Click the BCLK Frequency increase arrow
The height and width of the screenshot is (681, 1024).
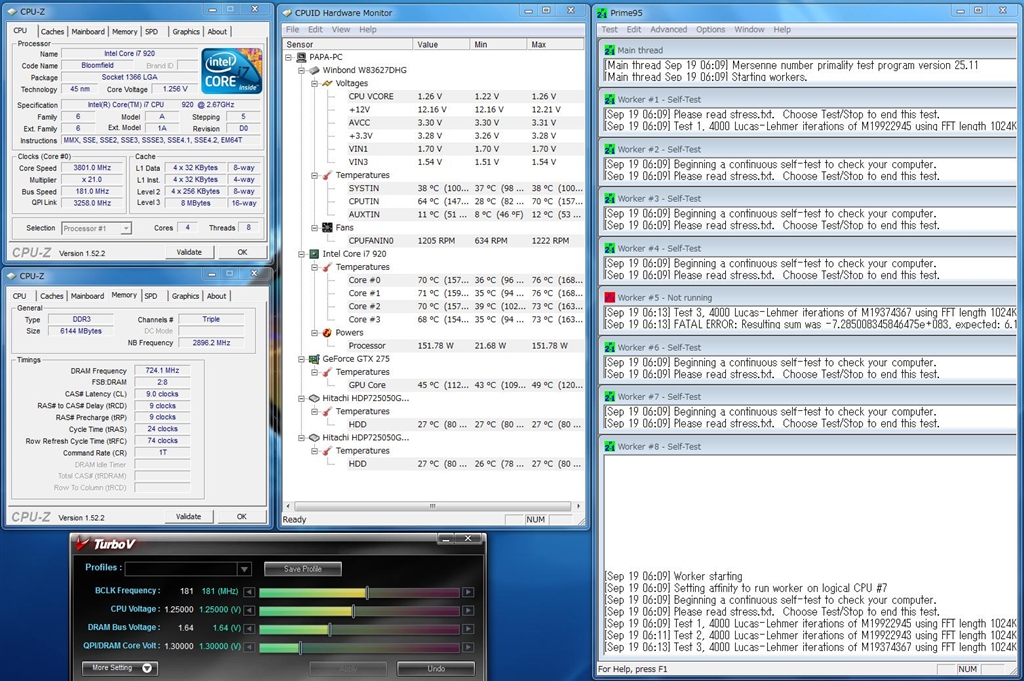click(x=468, y=592)
